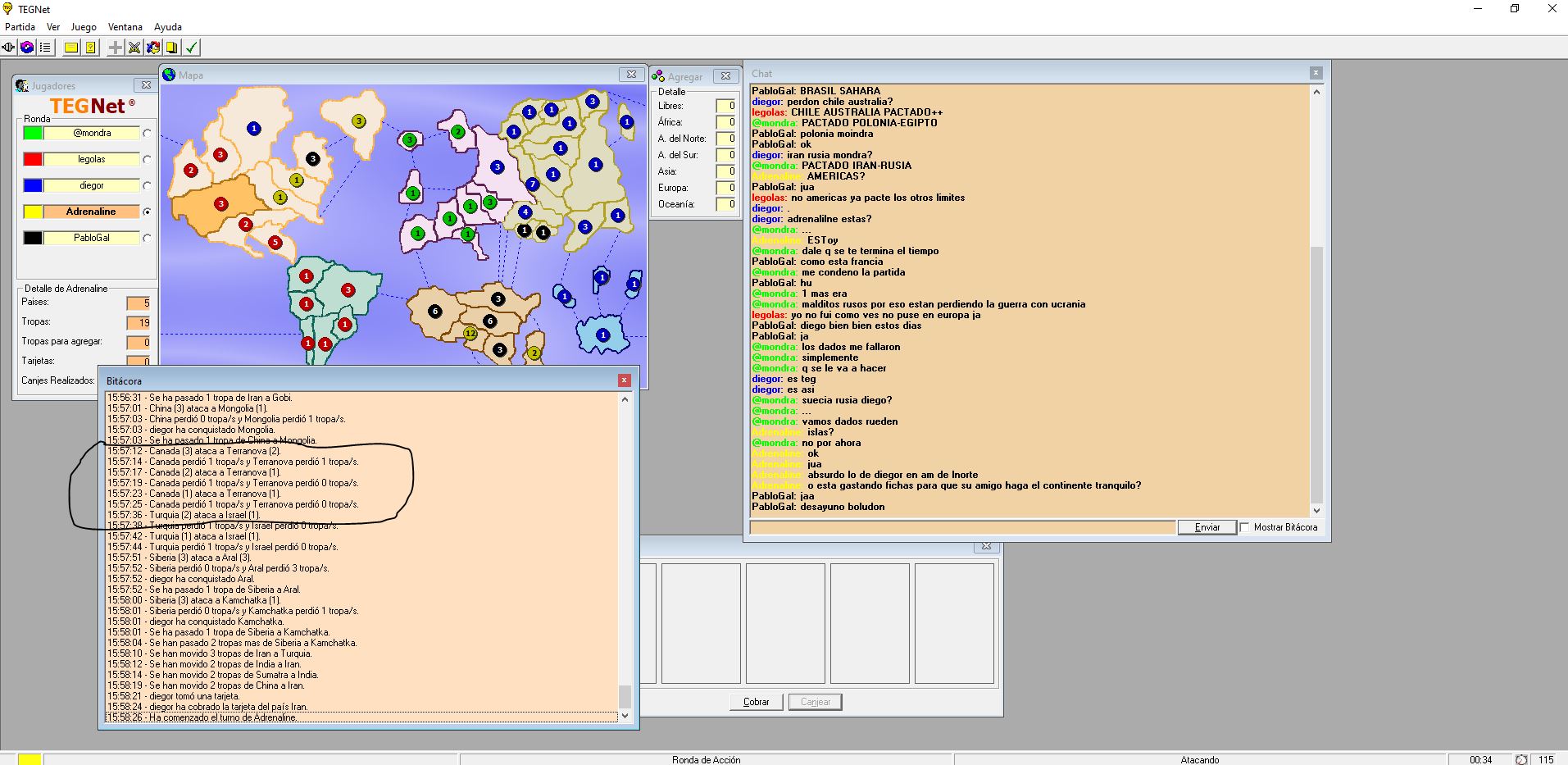
Task: Open the Ventana menu
Action: (125, 27)
